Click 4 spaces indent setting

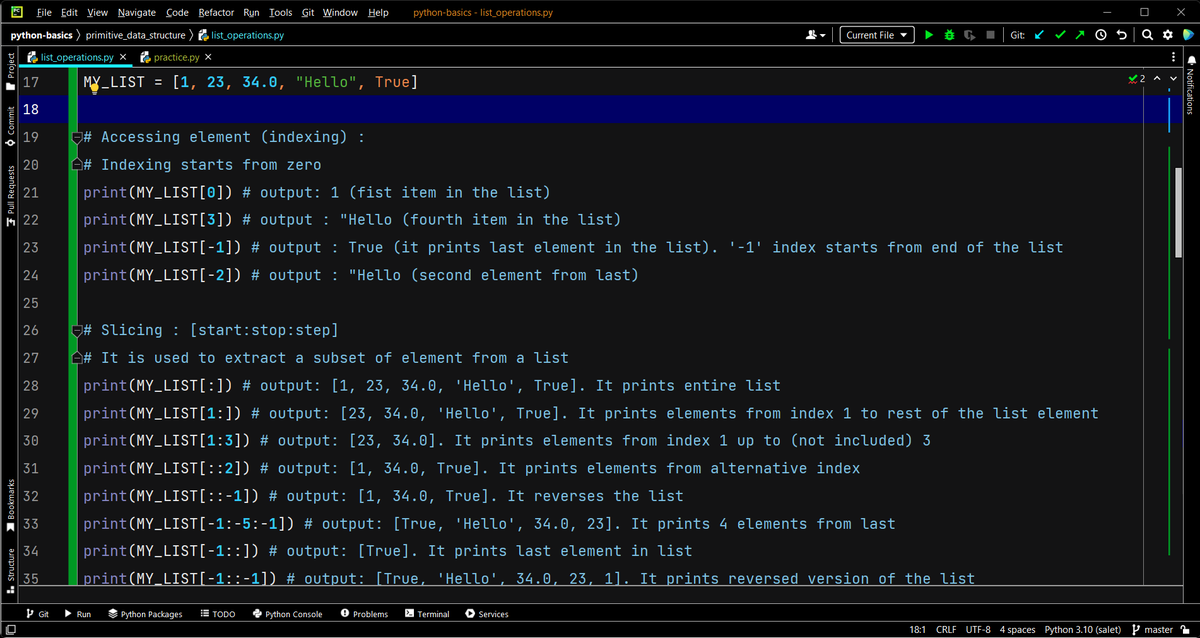pyautogui.click(x=1018, y=629)
